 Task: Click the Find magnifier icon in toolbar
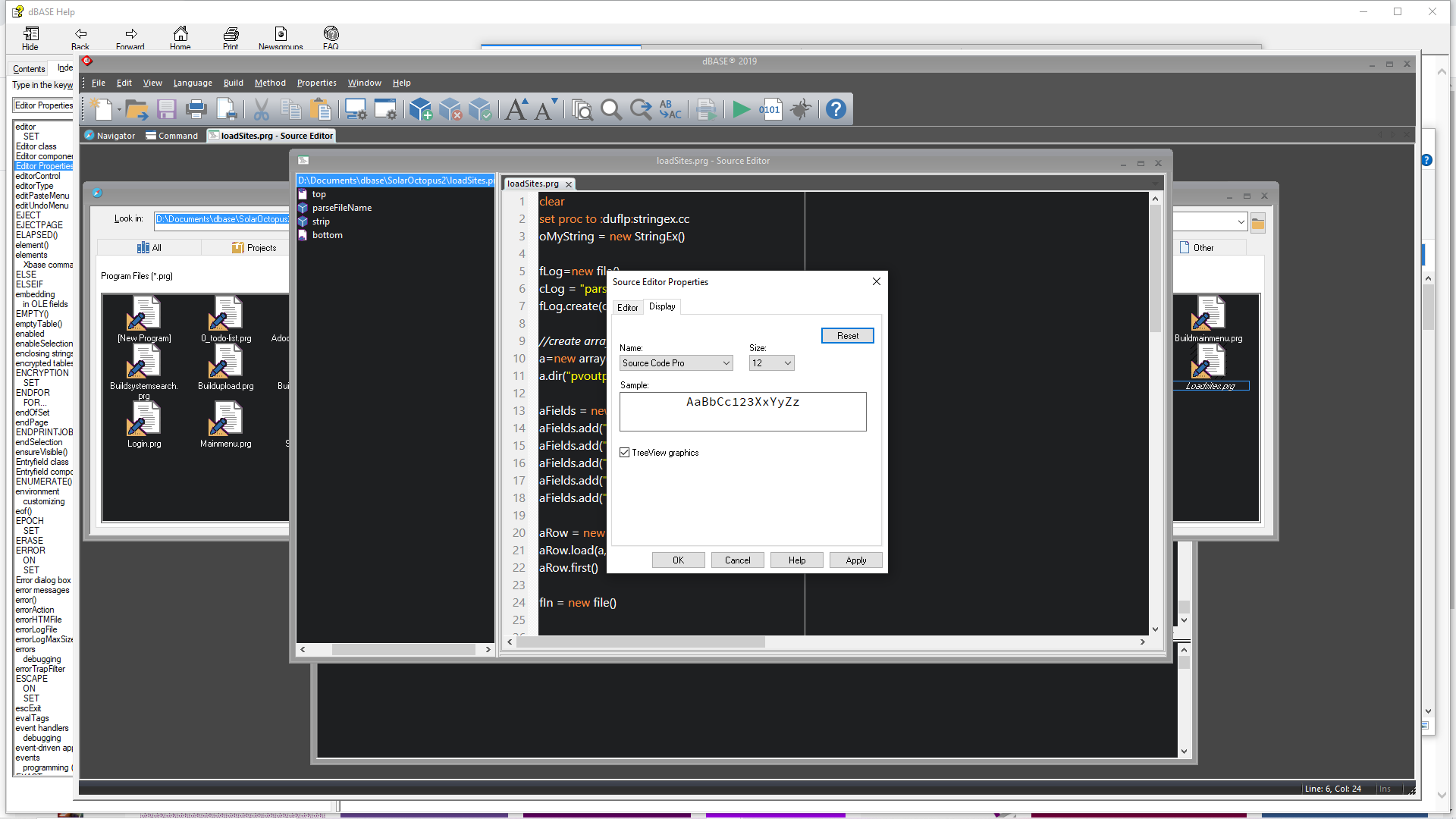click(x=611, y=110)
